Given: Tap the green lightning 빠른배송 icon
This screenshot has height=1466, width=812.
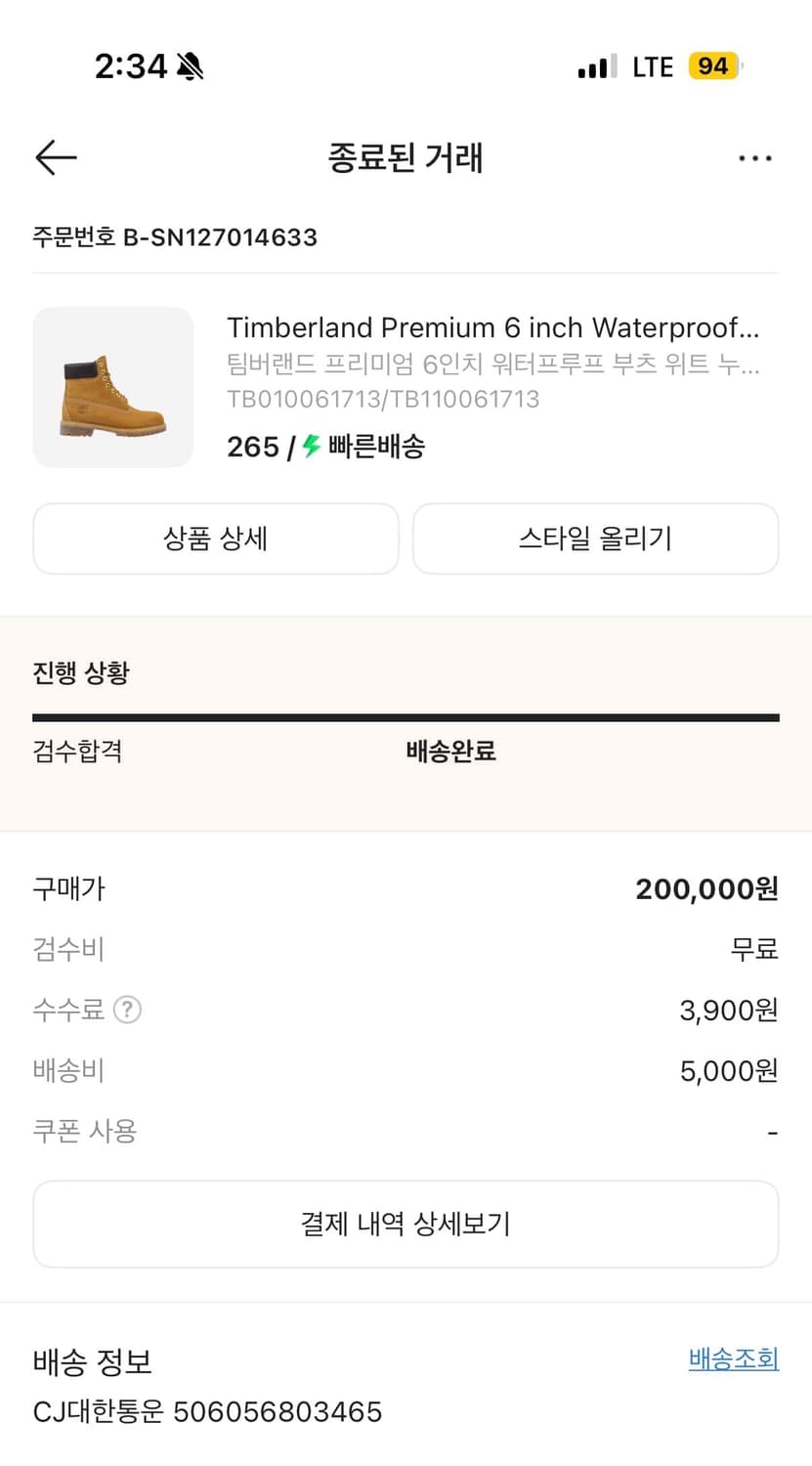Looking at the screenshot, I should click(x=311, y=447).
